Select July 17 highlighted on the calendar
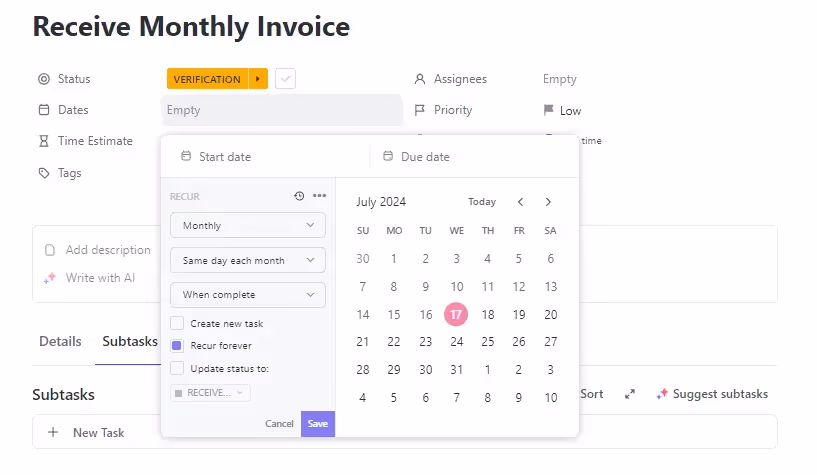The height and width of the screenshot is (475, 817). click(456, 314)
